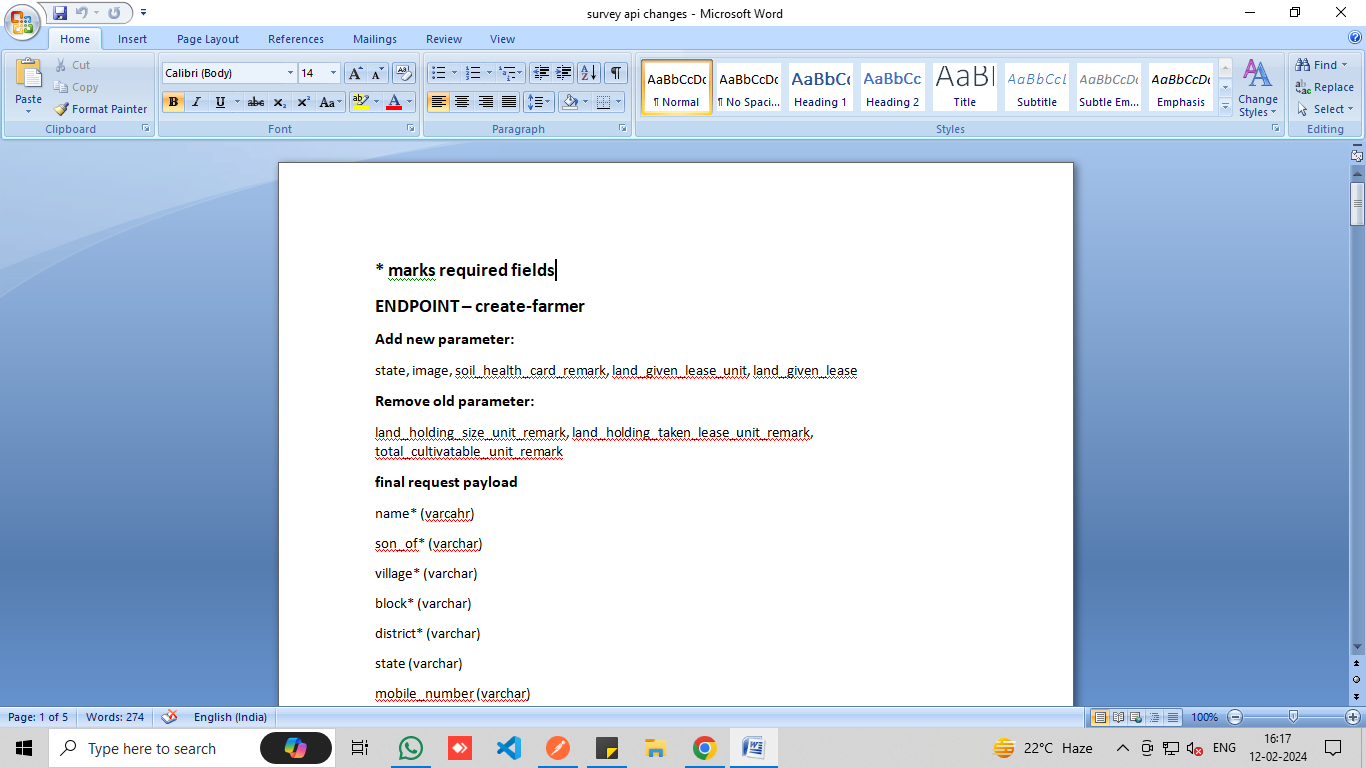Click the bullets list icon

(437, 73)
